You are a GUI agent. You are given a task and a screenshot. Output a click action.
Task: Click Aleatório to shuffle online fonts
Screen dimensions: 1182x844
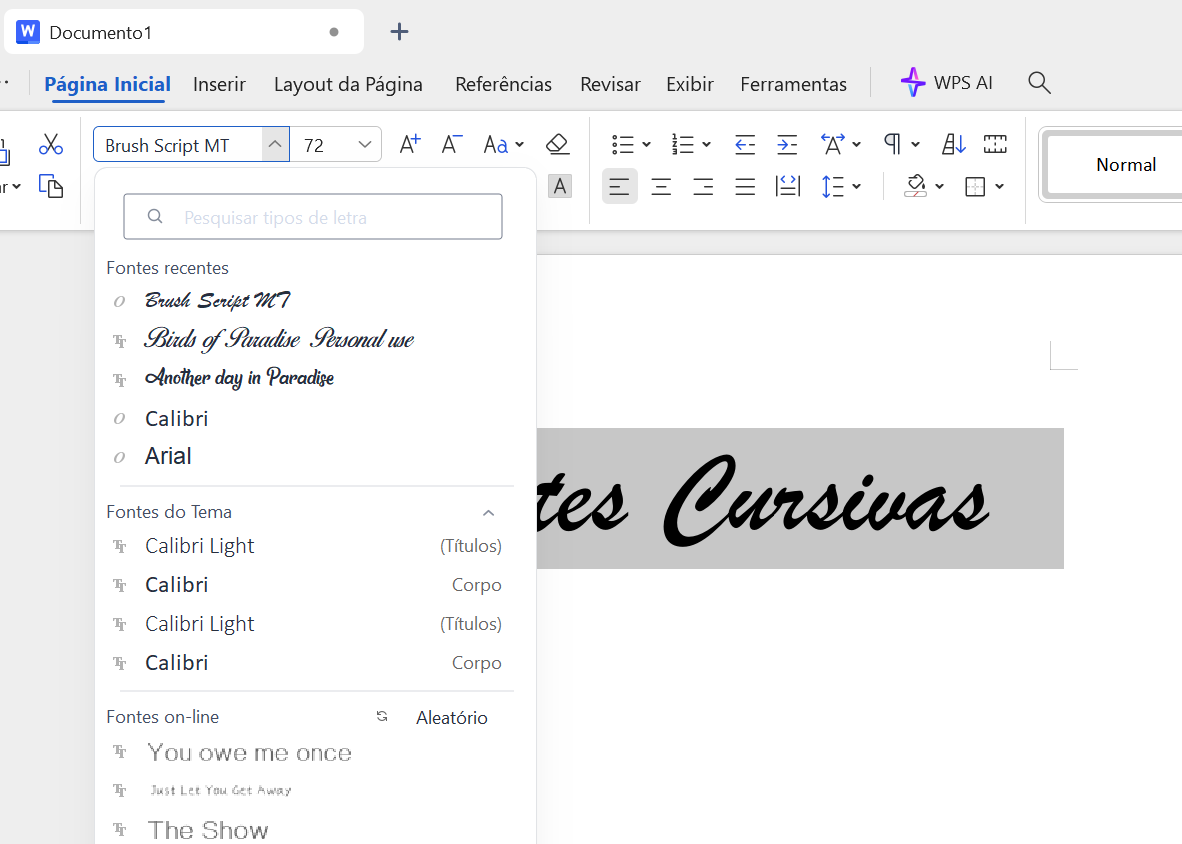pos(452,717)
